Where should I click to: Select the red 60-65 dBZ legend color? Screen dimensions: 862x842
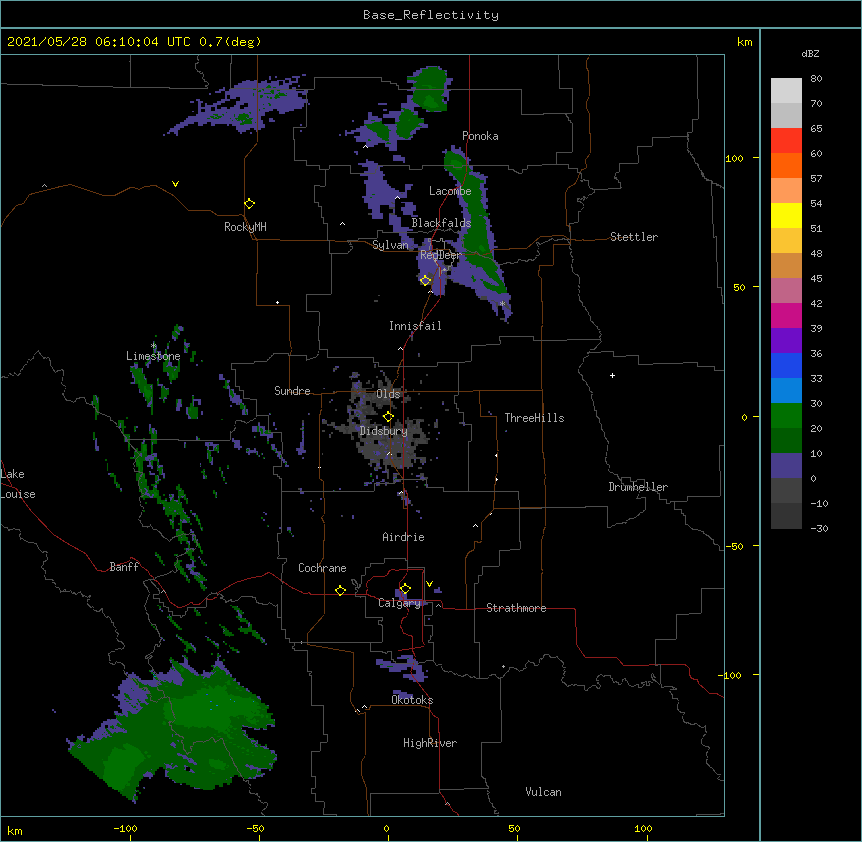(786, 141)
